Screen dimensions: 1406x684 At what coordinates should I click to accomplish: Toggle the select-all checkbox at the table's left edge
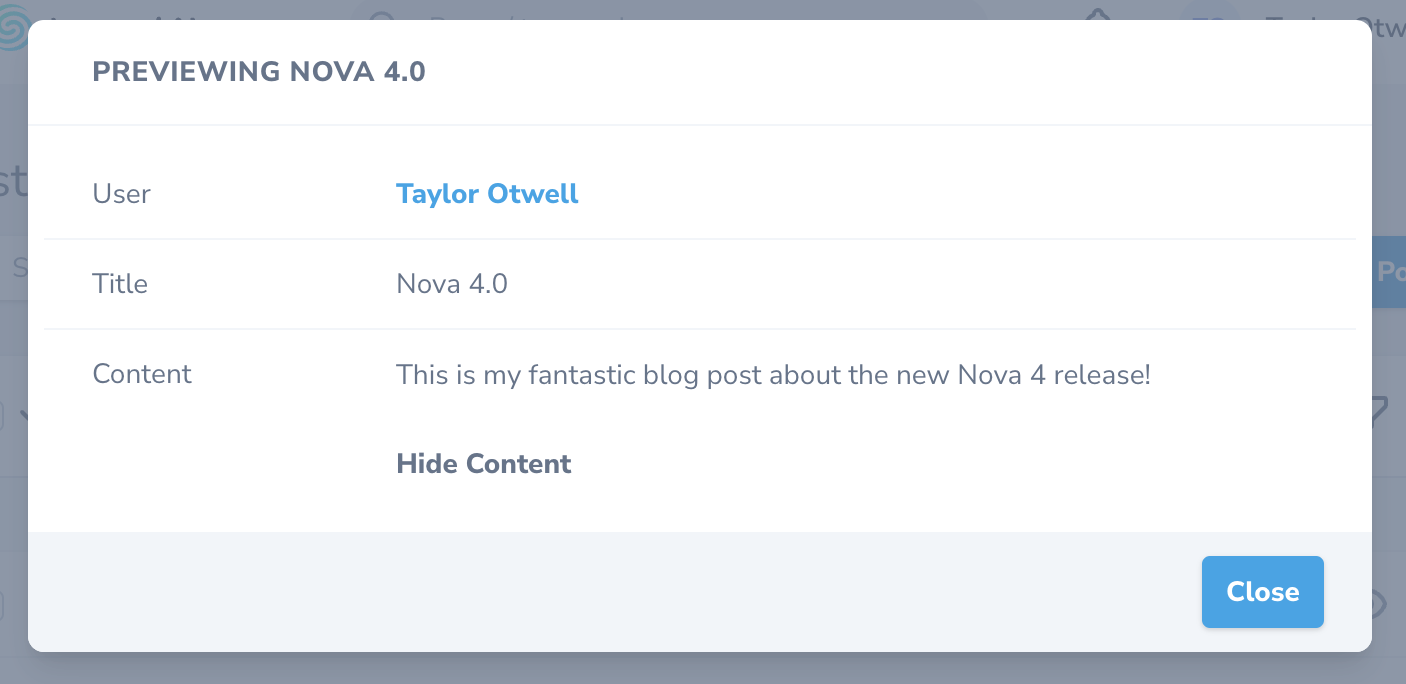coord(3,416)
